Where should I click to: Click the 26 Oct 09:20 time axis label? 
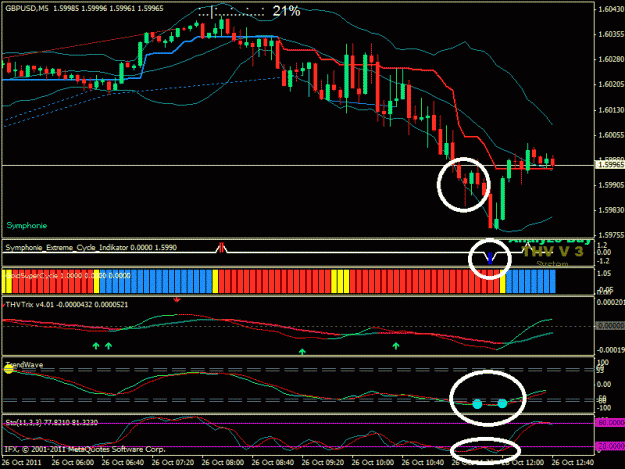click(x=323, y=463)
